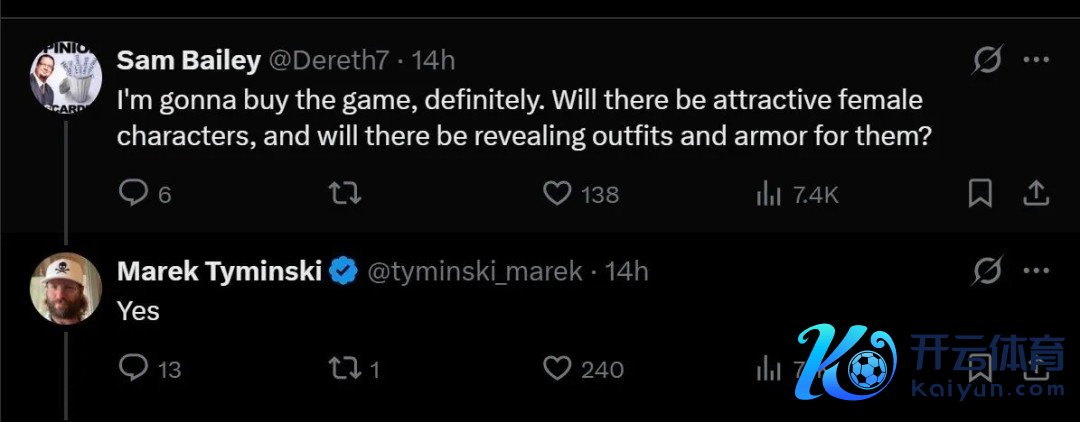1080x422 pixels.
Task: Reply to Sam Bailey's tweet
Action: [x=133, y=192]
